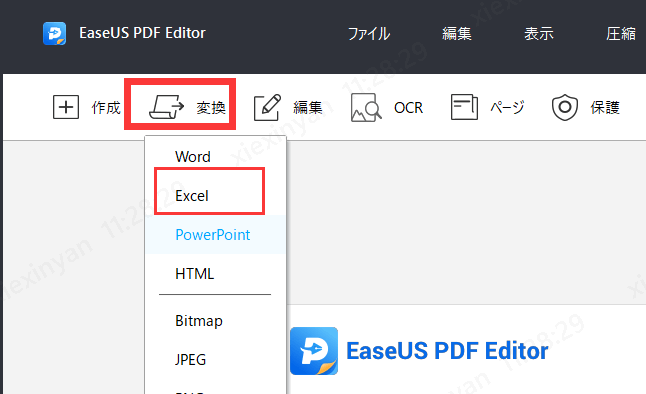
Task: Choose Excel in the convert dropdown
Action: (x=215, y=195)
